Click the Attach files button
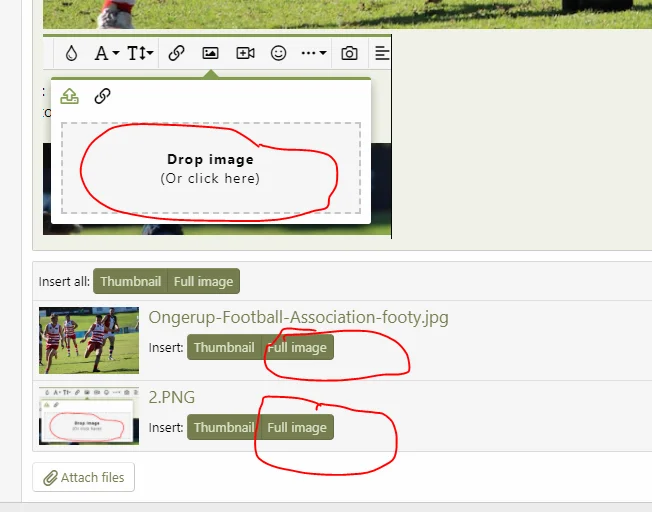Screen dimensions: 652x512 click(x=84, y=477)
